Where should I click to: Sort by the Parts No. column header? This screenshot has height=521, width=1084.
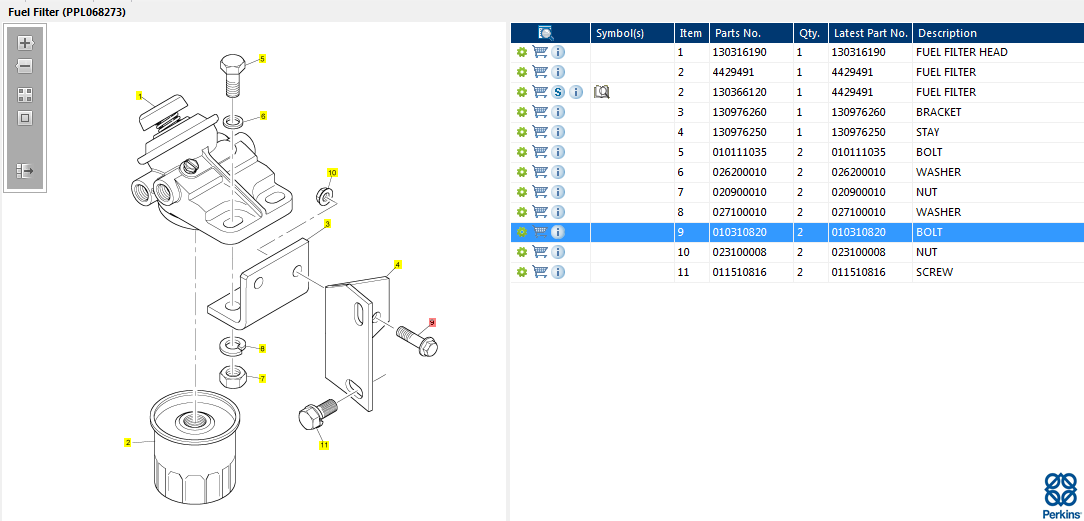[751, 32]
